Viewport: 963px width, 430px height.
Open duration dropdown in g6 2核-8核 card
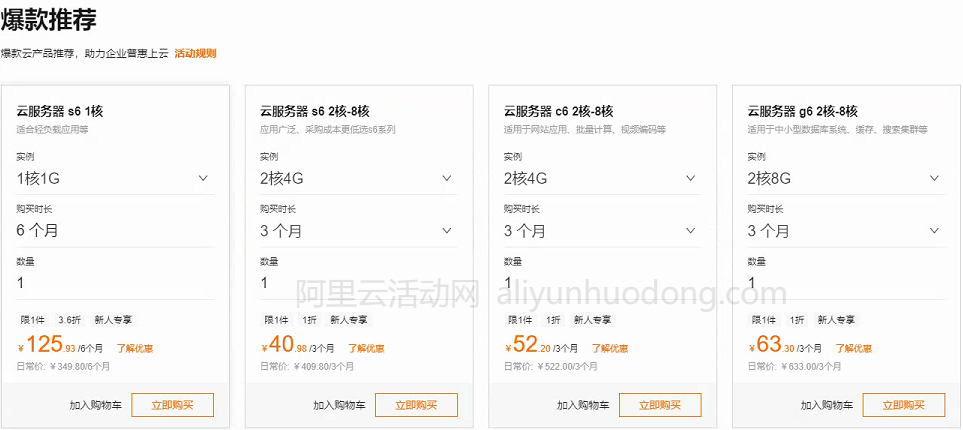click(x=846, y=231)
